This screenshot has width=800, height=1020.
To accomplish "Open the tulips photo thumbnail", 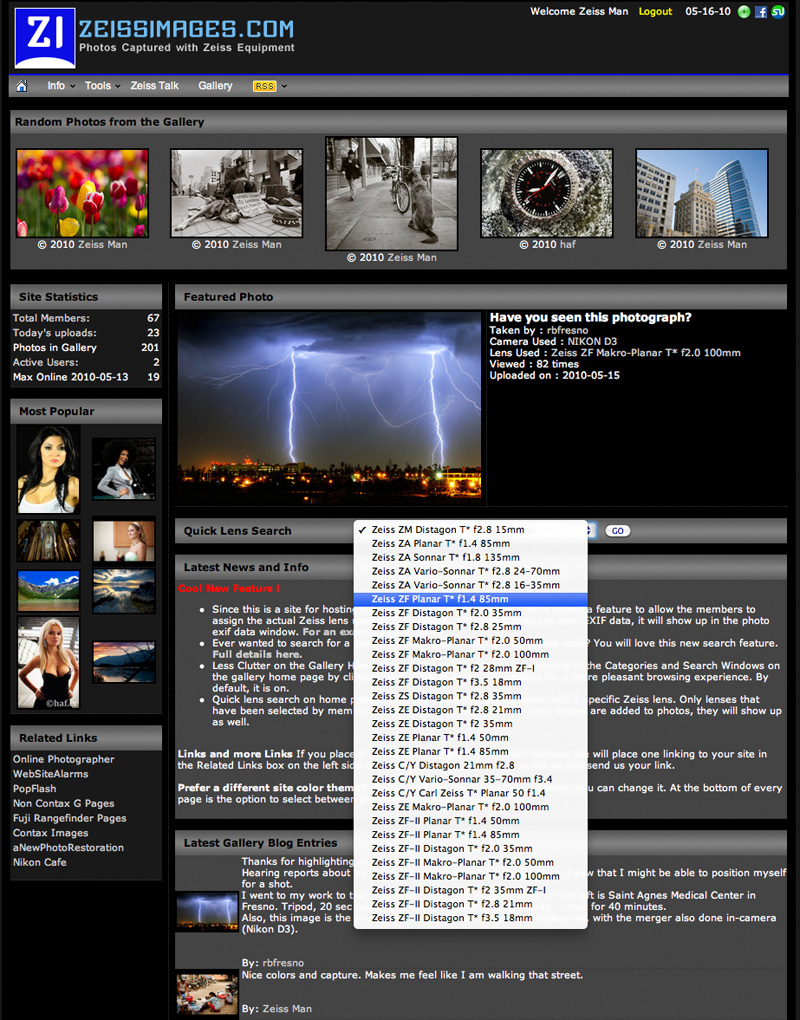I will (x=82, y=193).
